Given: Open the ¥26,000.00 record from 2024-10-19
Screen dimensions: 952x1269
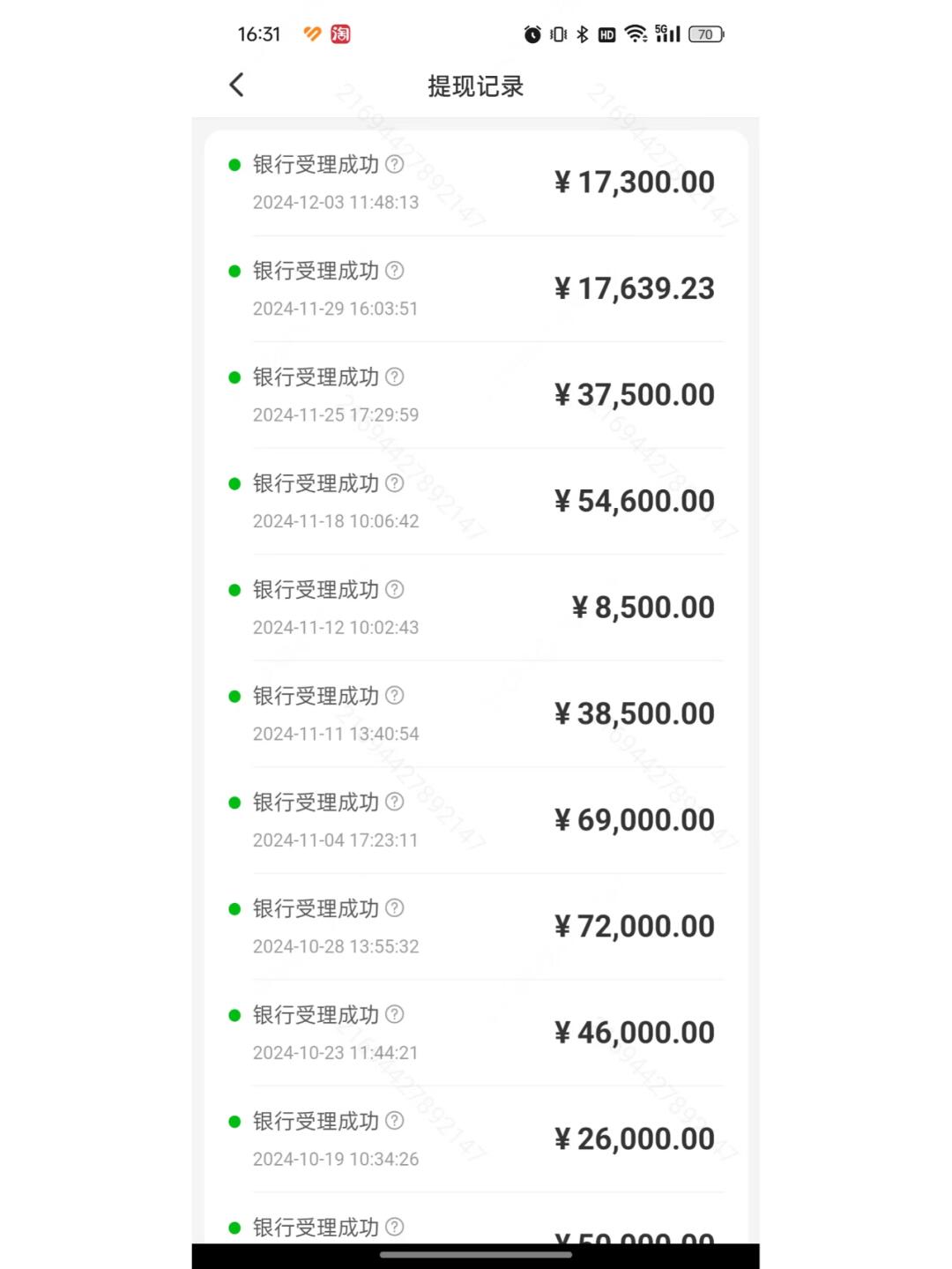Looking at the screenshot, I should tap(476, 1138).
